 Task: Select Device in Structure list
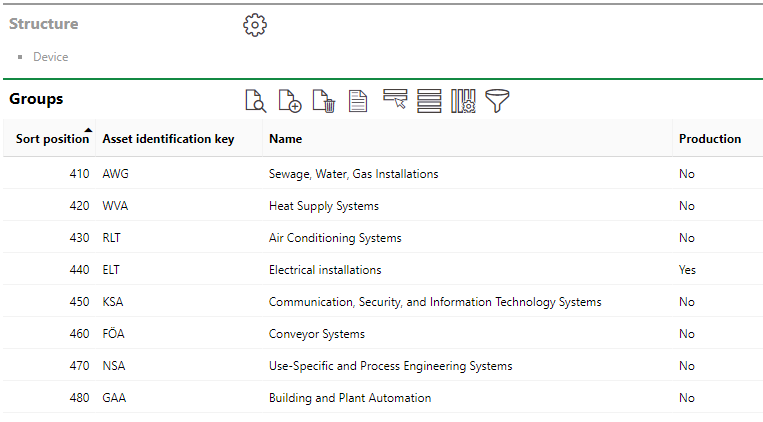51,57
